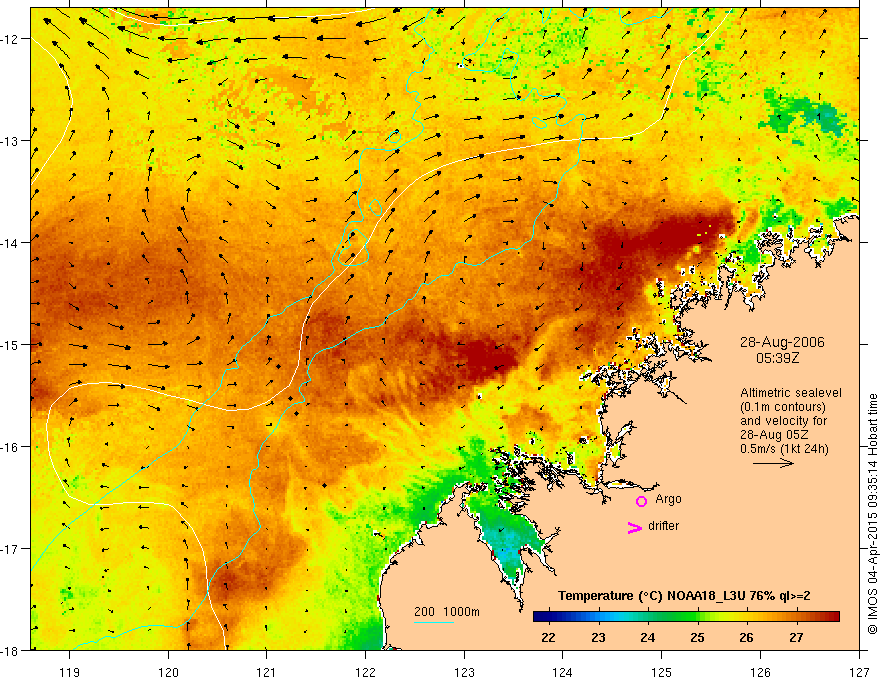The height and width of the screenshot is (680, 880).
Task: Click the -17 latitude axis label
Action: 11,549
